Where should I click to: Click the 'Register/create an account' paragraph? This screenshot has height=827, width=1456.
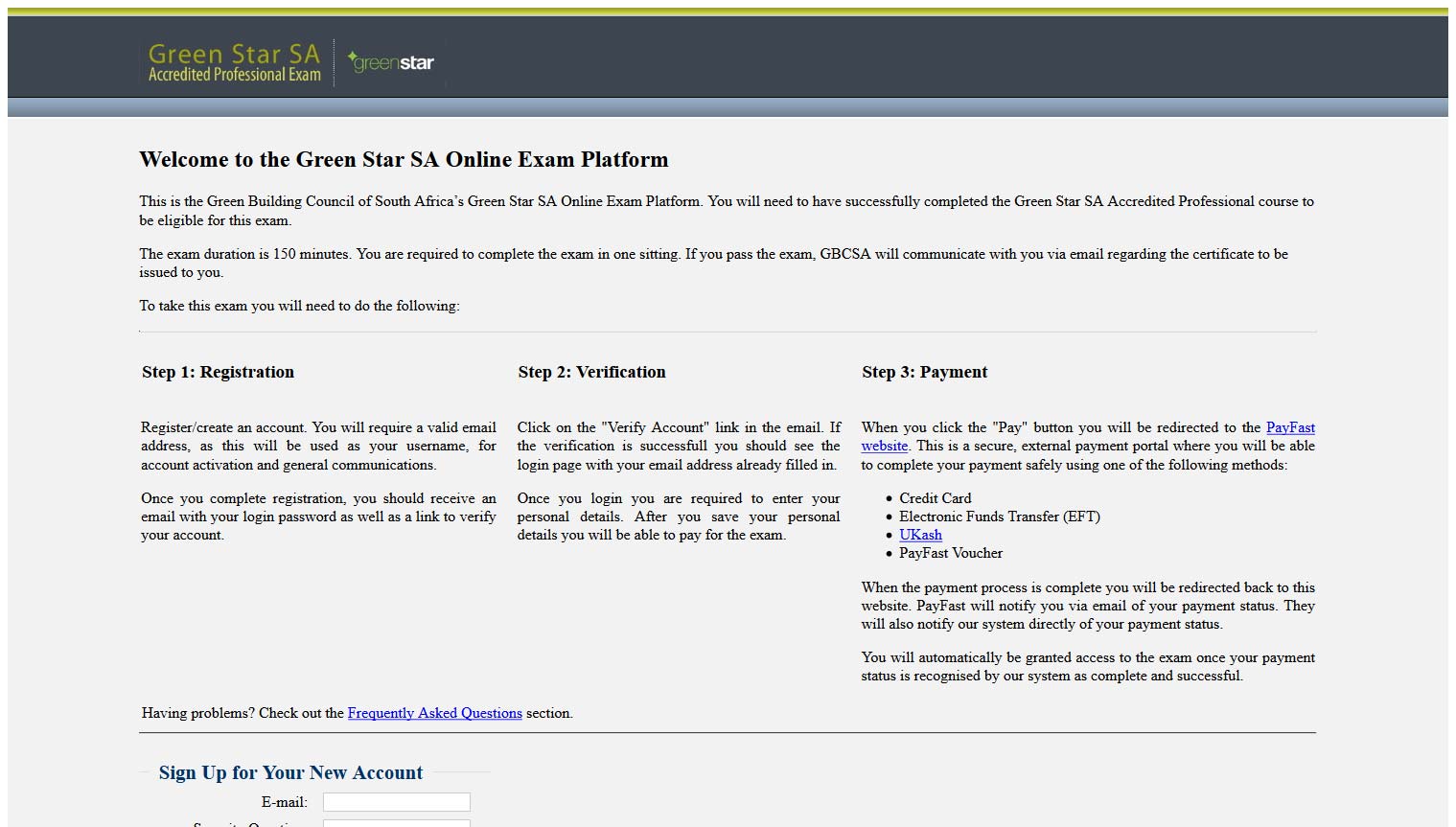click(x=318, y=446)
